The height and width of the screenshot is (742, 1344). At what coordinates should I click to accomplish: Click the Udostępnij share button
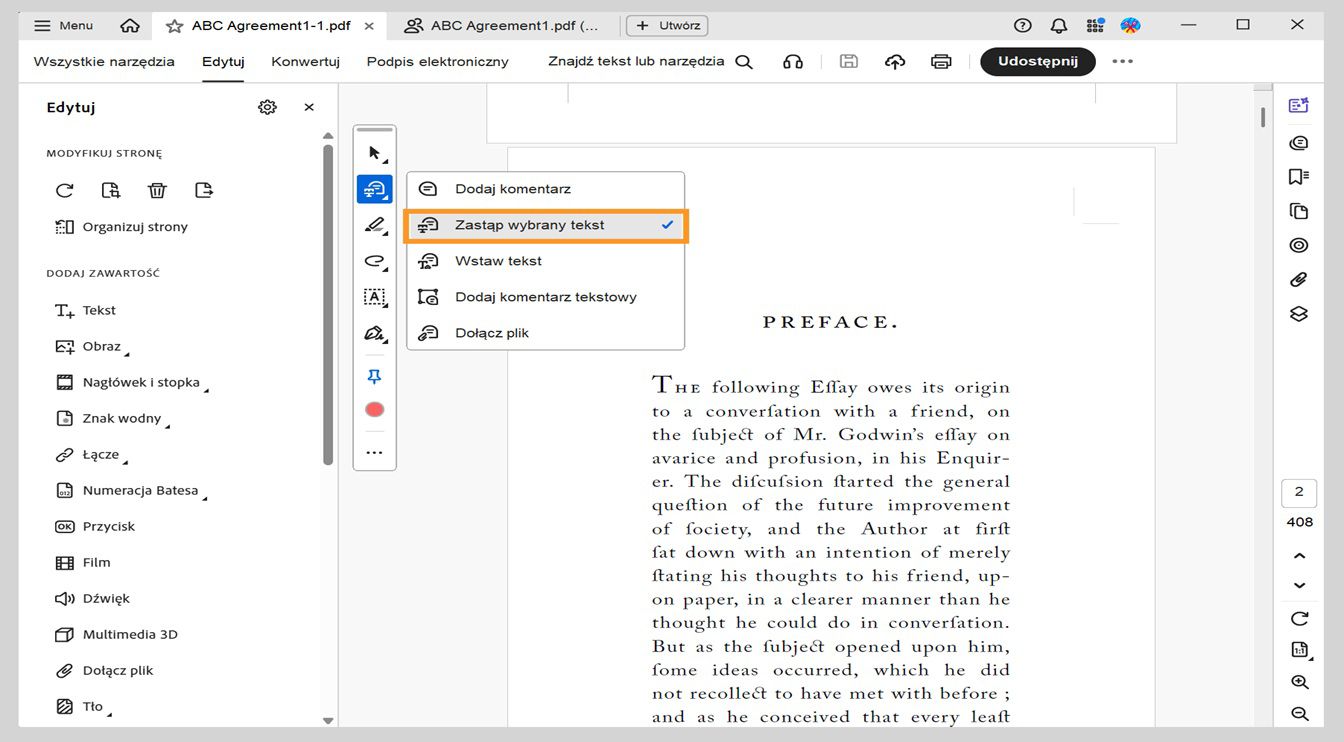coord(1038,62)
